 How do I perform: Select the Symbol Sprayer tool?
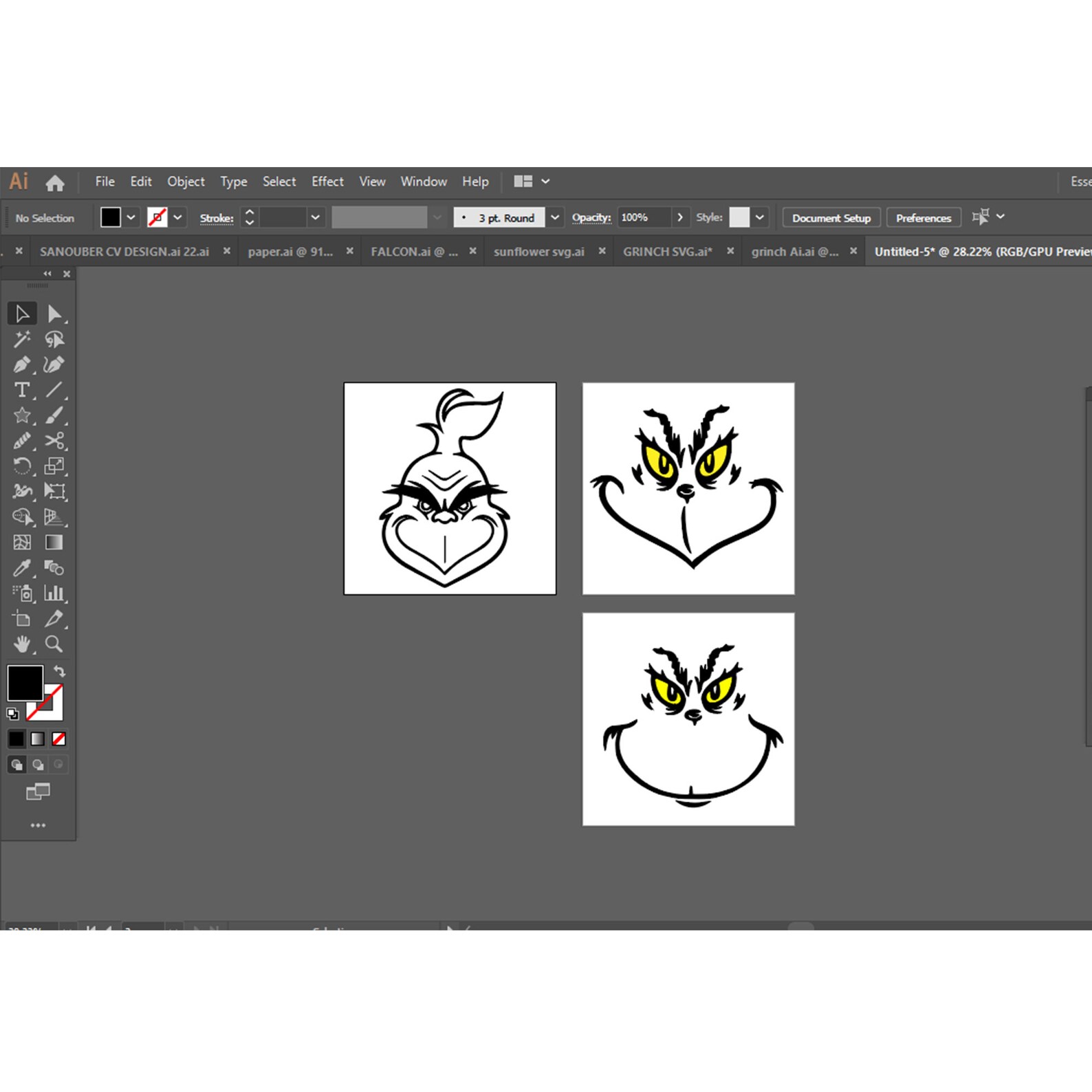[22, 593]
